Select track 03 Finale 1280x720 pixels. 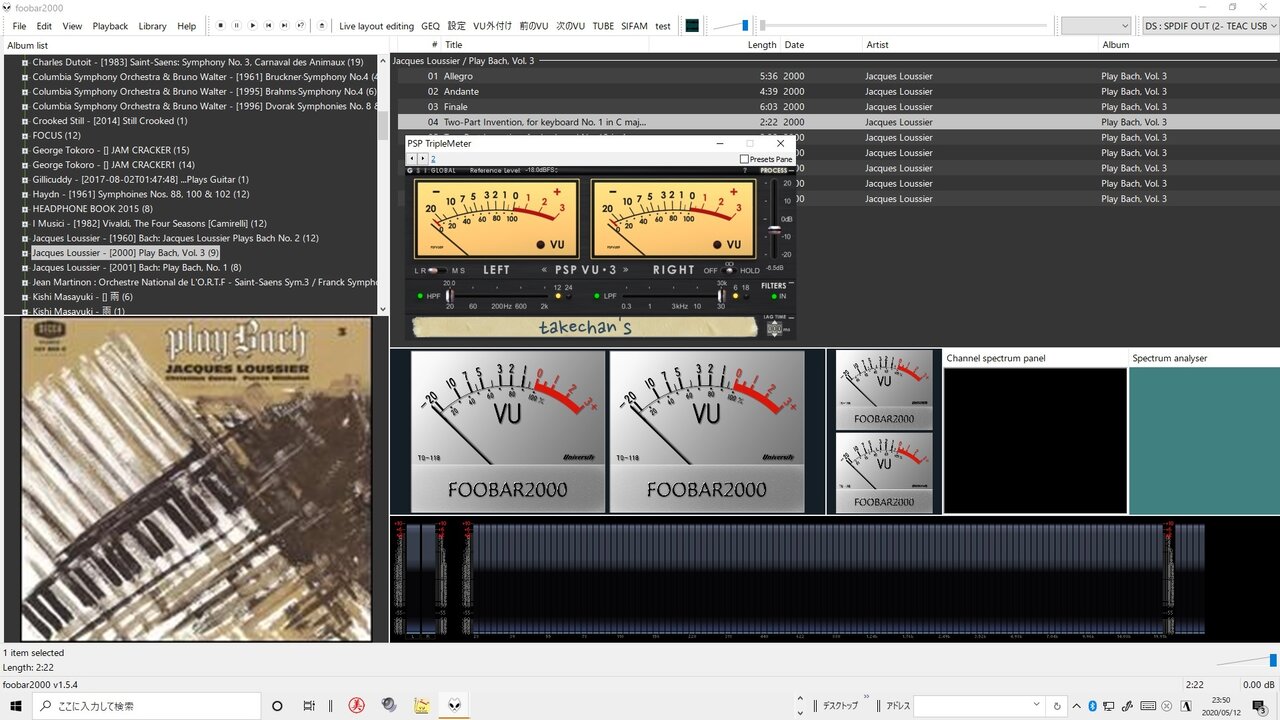tap(838, 106)
